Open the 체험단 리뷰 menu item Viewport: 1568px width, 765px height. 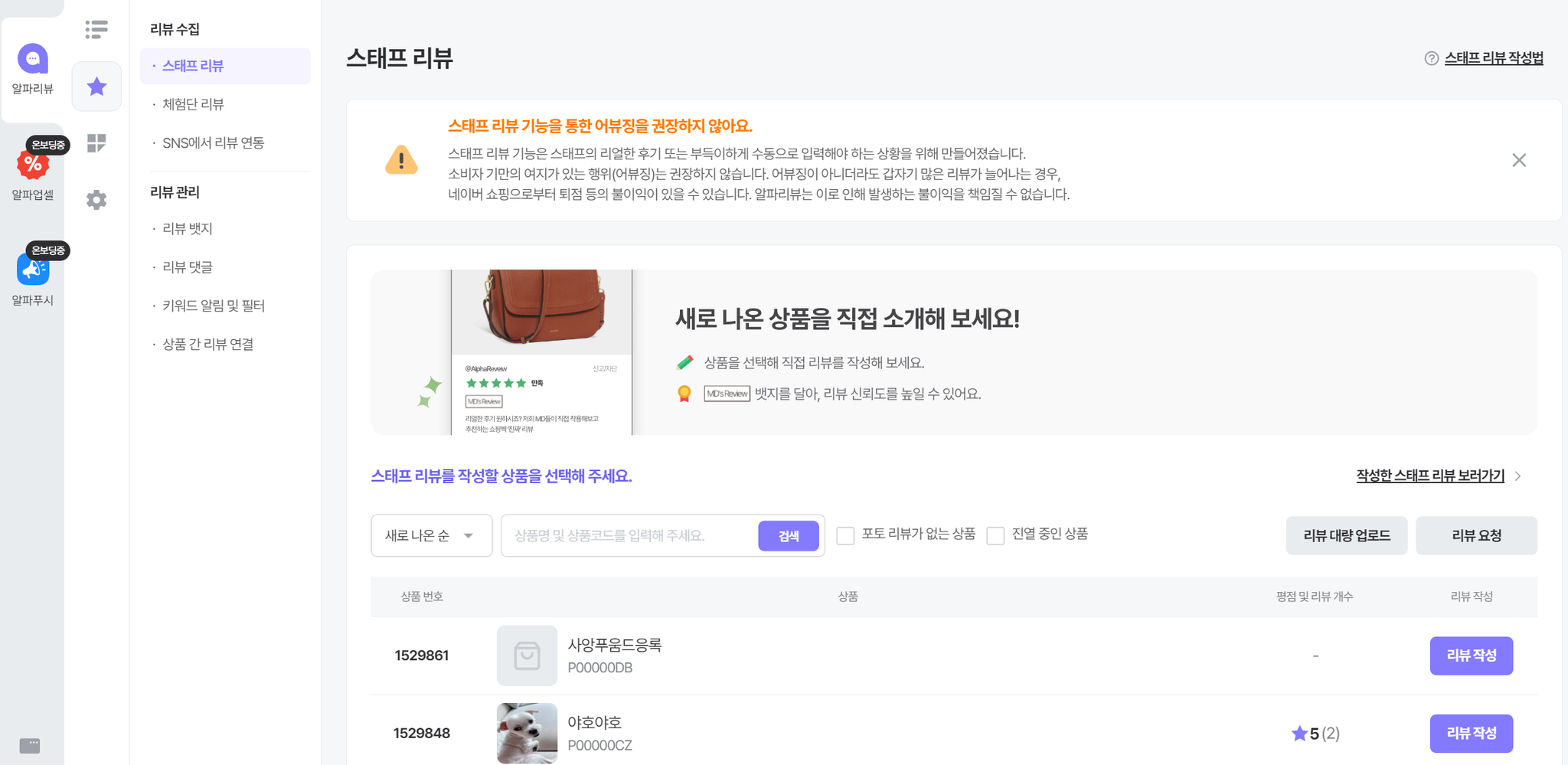(x=193, y=104)
